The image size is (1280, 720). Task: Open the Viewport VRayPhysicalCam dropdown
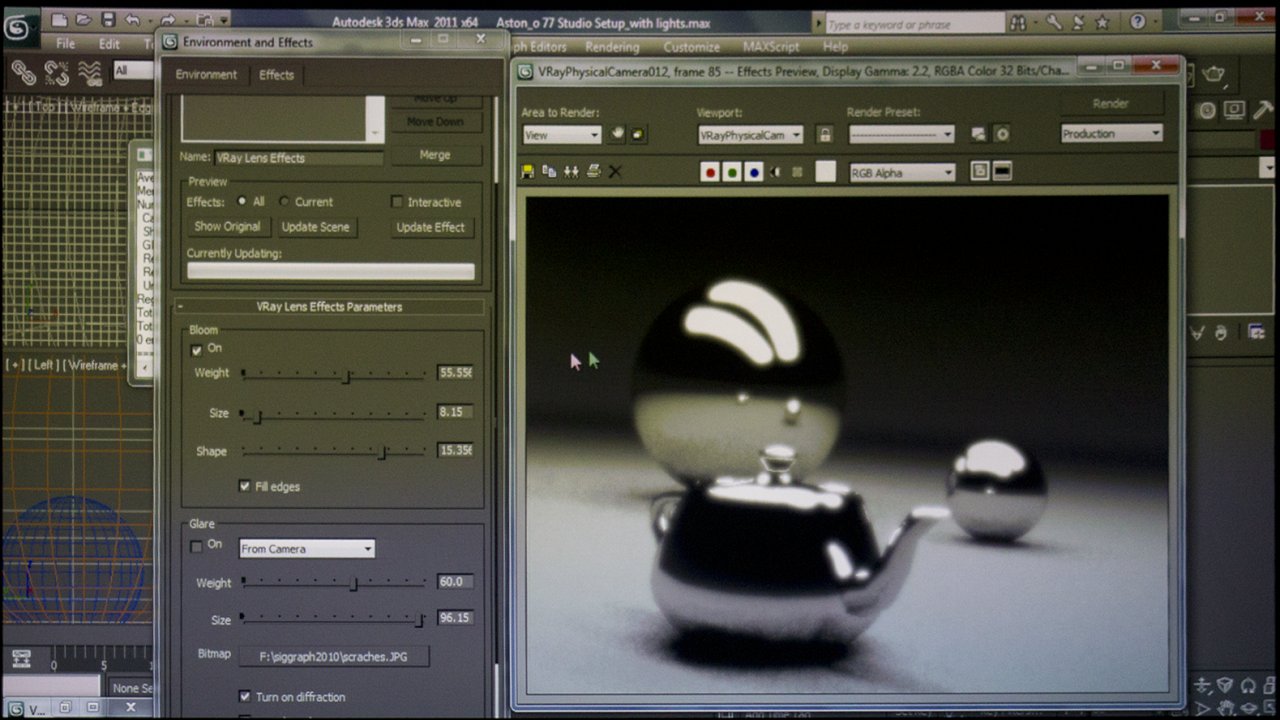750,135
